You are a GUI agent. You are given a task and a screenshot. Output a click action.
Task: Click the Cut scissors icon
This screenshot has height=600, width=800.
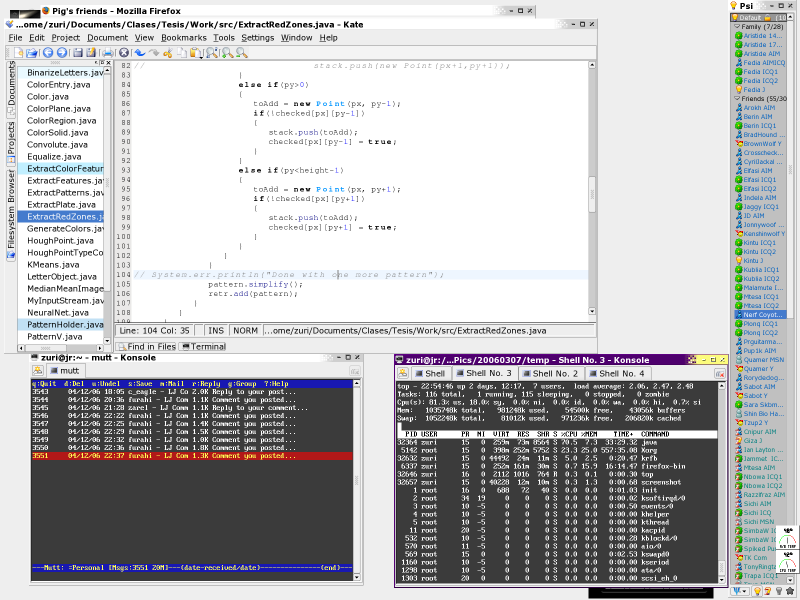167,52
